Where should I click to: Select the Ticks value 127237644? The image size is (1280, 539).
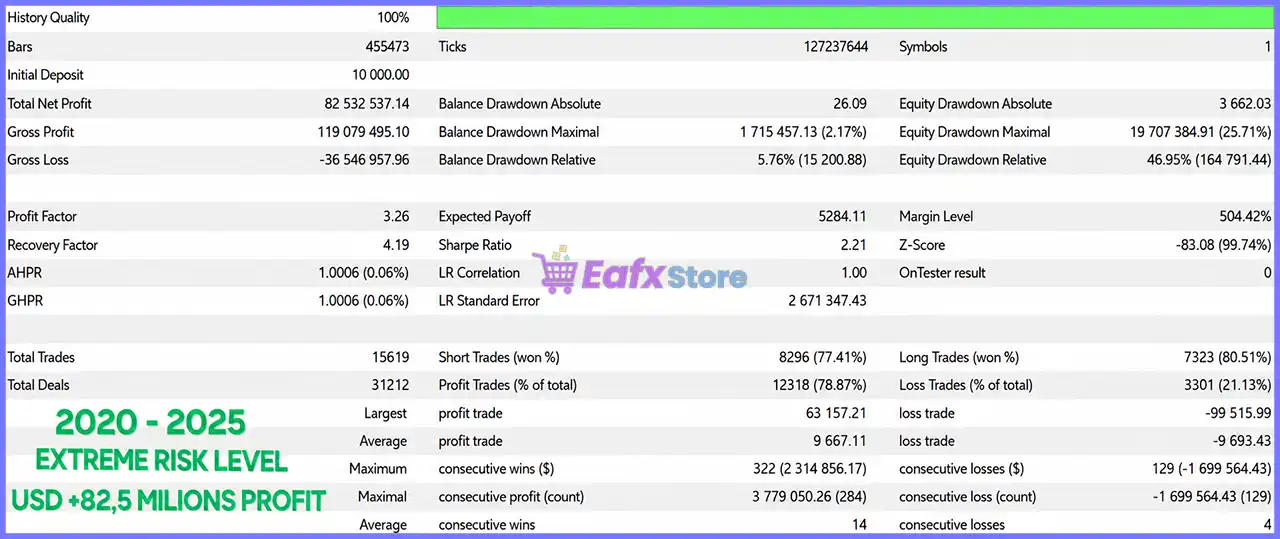point(835,47)
